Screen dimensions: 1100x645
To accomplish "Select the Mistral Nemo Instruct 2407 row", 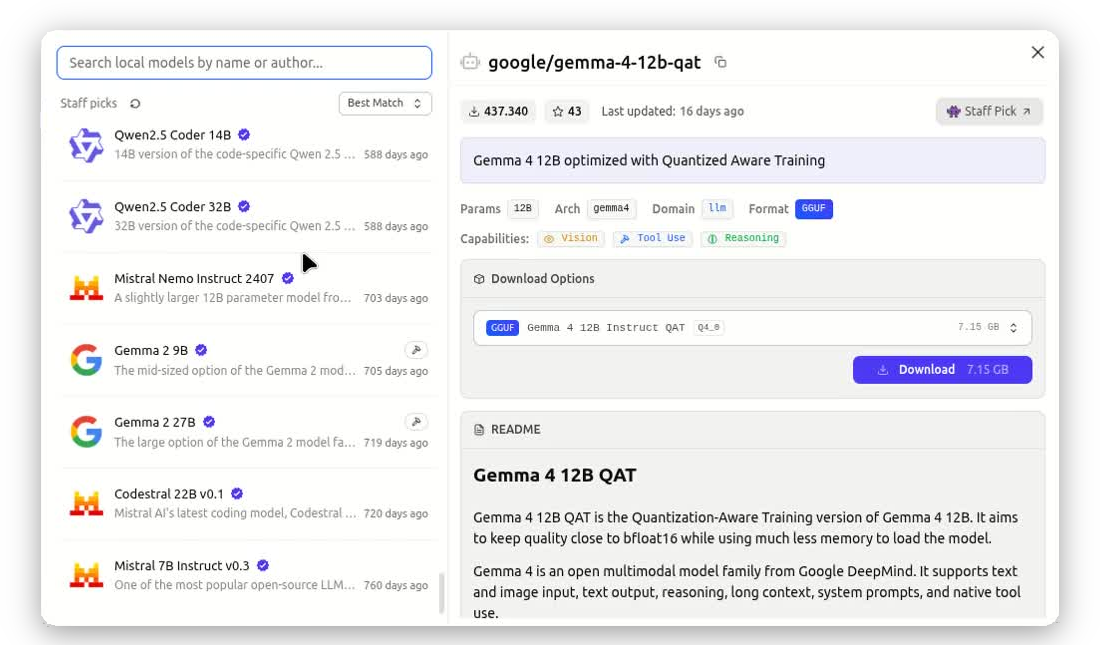I will (x=247, y=288).
